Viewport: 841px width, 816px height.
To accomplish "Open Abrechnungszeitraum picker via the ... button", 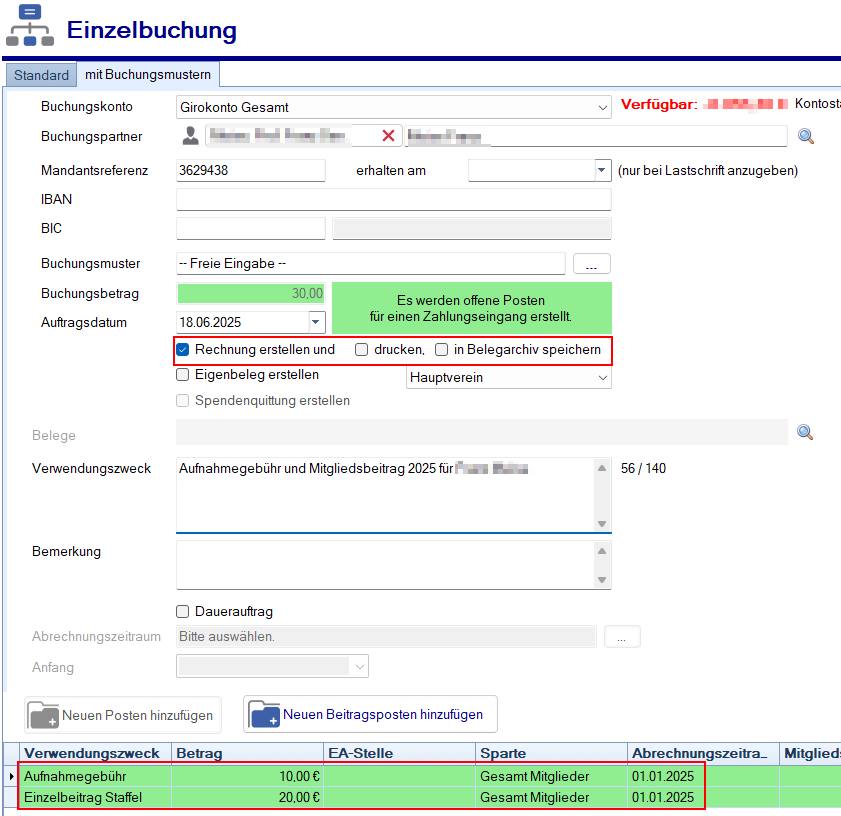I will (x=622, y=636).
